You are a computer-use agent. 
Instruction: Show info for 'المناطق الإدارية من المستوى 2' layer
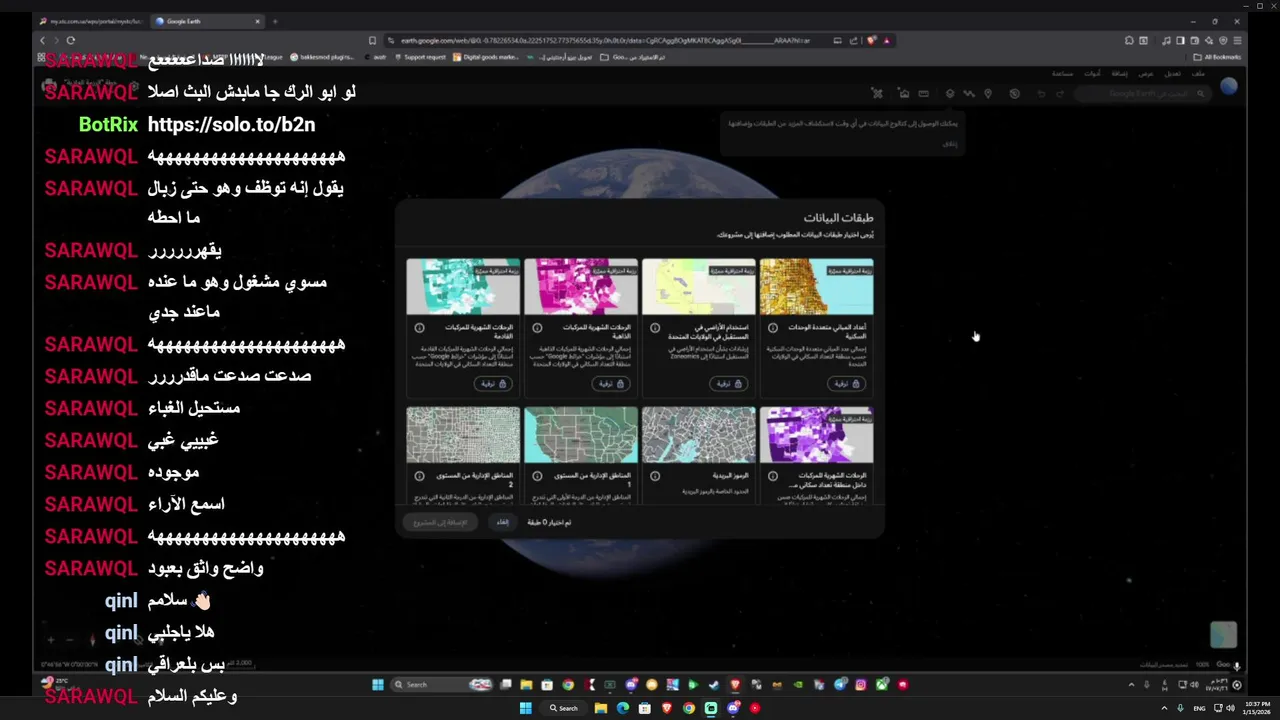coord(419,476)
